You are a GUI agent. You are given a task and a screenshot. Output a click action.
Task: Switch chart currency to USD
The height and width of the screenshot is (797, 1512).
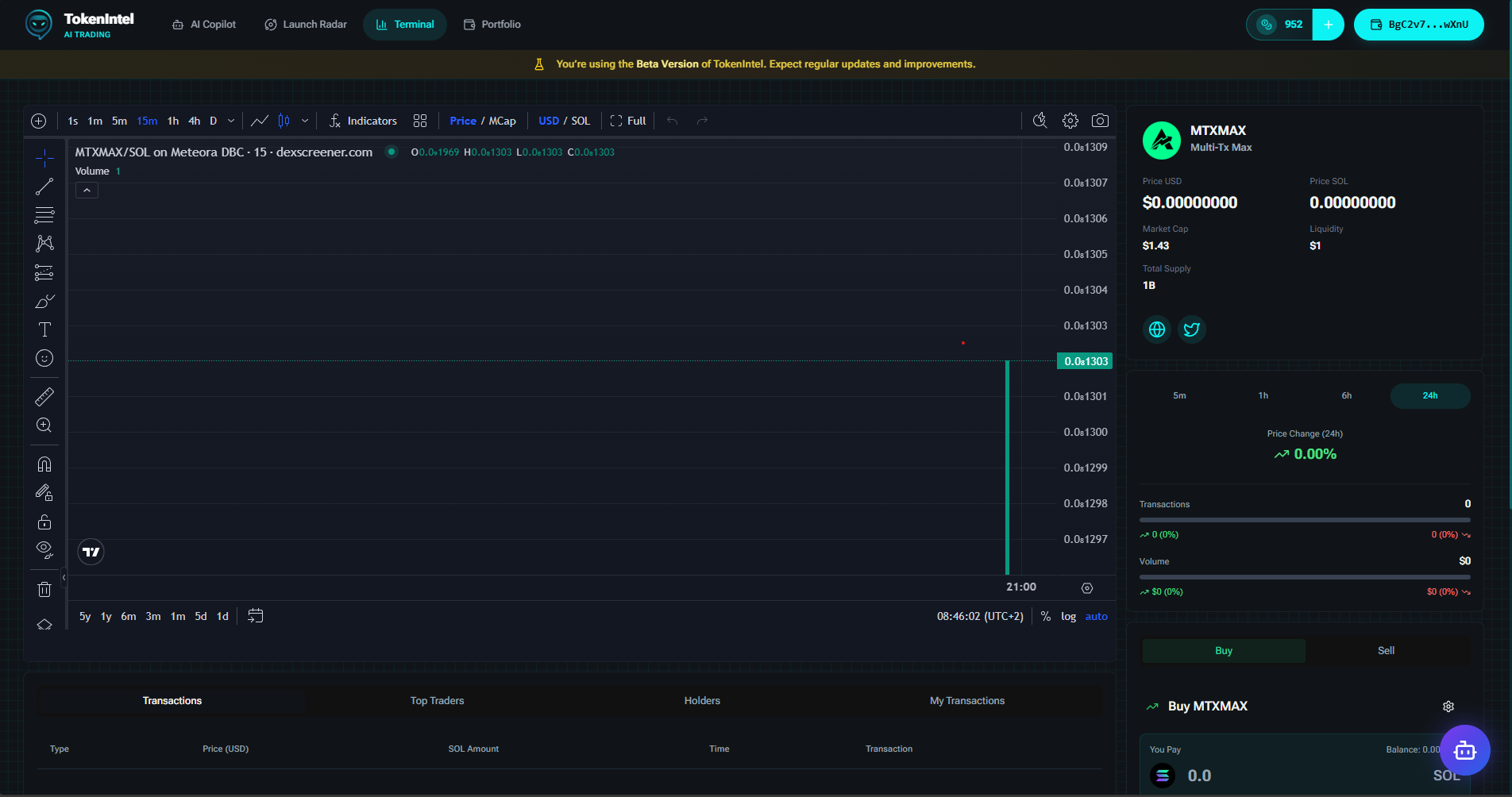click(549, 121)
